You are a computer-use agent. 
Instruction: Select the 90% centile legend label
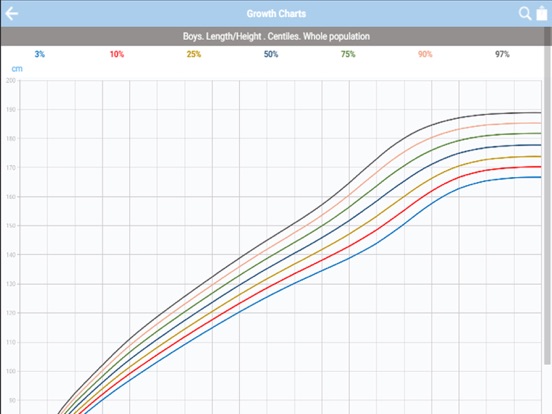tap(425, 54)
